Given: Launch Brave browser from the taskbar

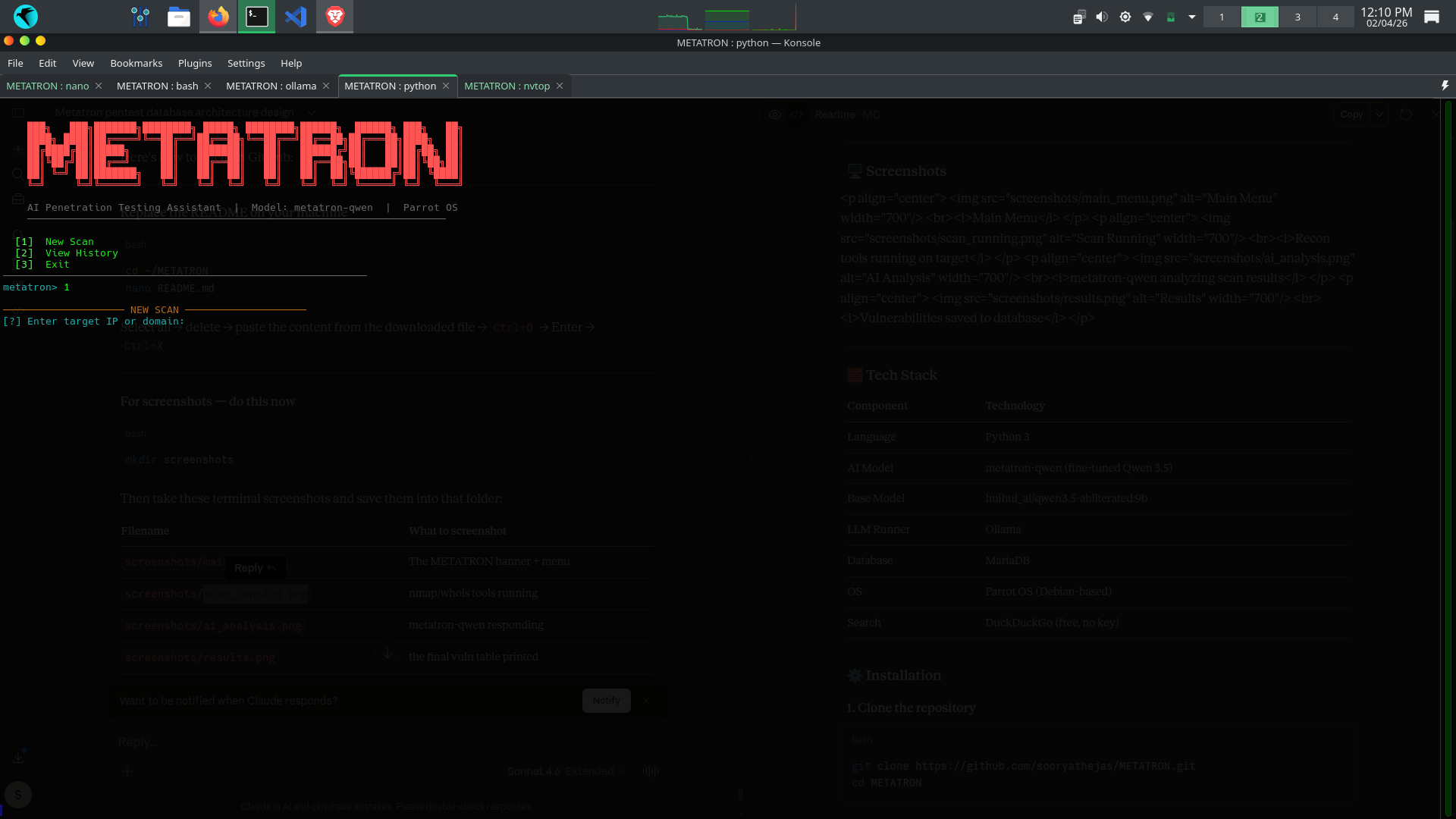Looking at the screenshot, I should (334, 17).
